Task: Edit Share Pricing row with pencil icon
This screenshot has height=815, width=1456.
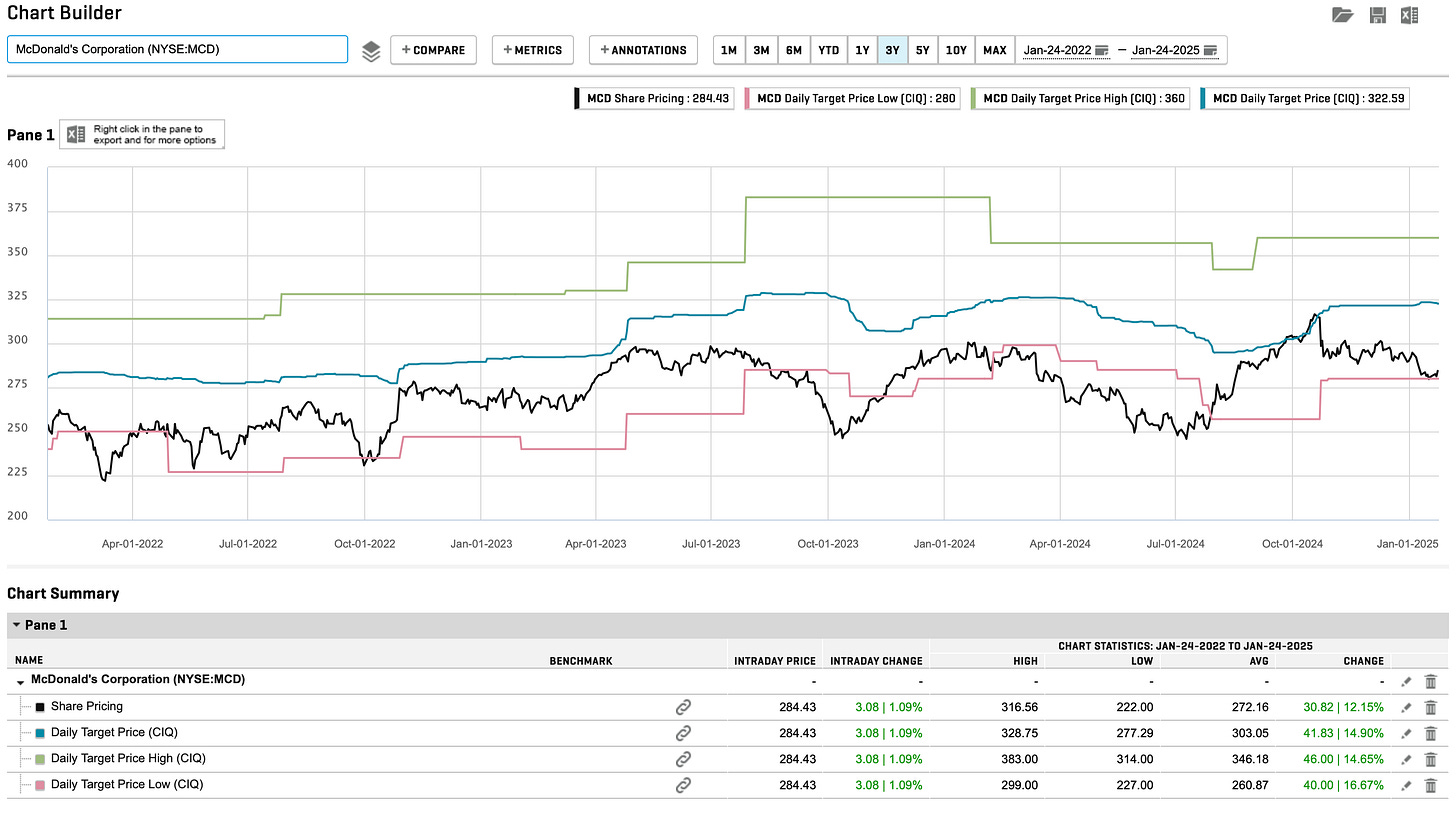Action: pos(1406,707)
